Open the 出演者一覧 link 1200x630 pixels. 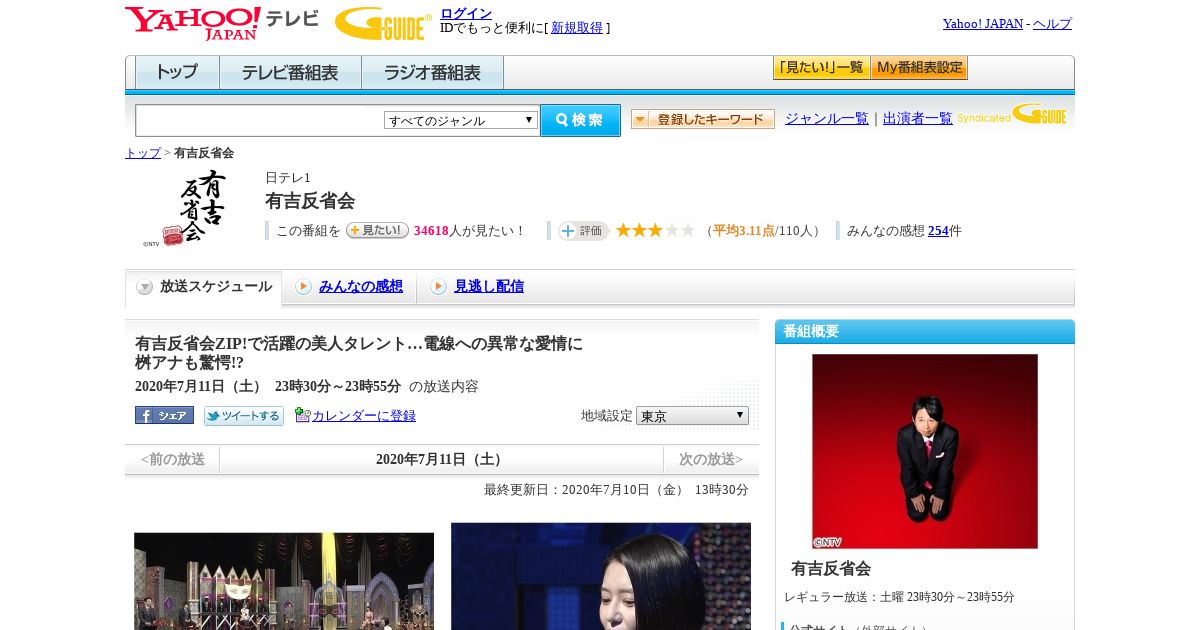[918, 119]
